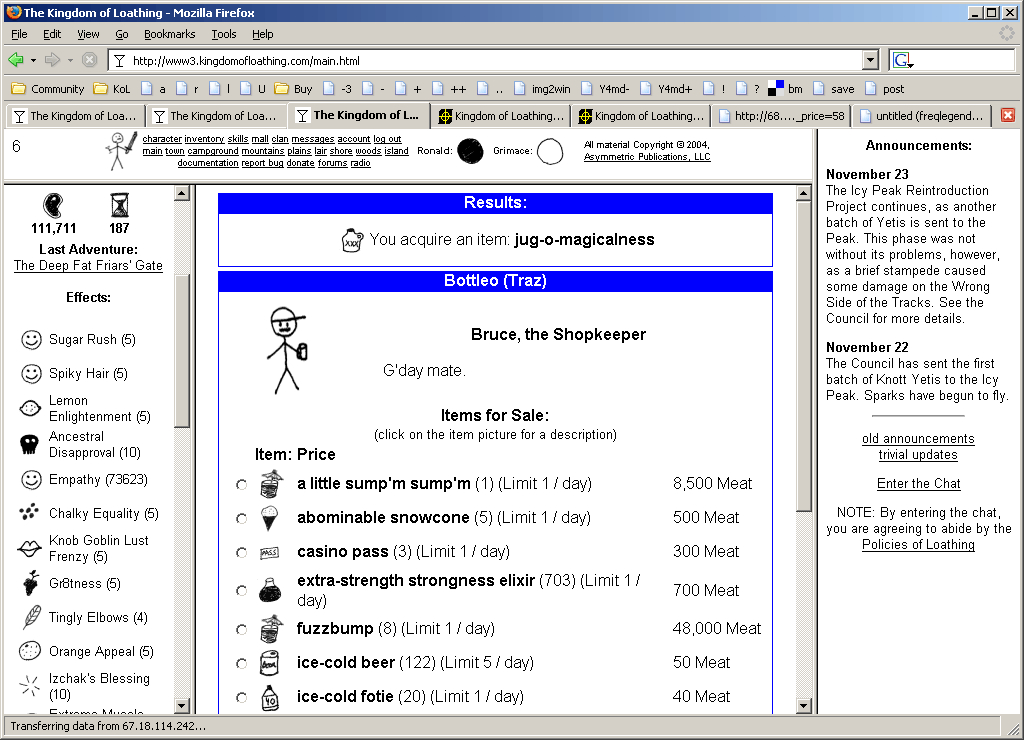This screenshot has width=1024, height=740.
Task: Click the Meat currency icon
Action: coord(53,205)
